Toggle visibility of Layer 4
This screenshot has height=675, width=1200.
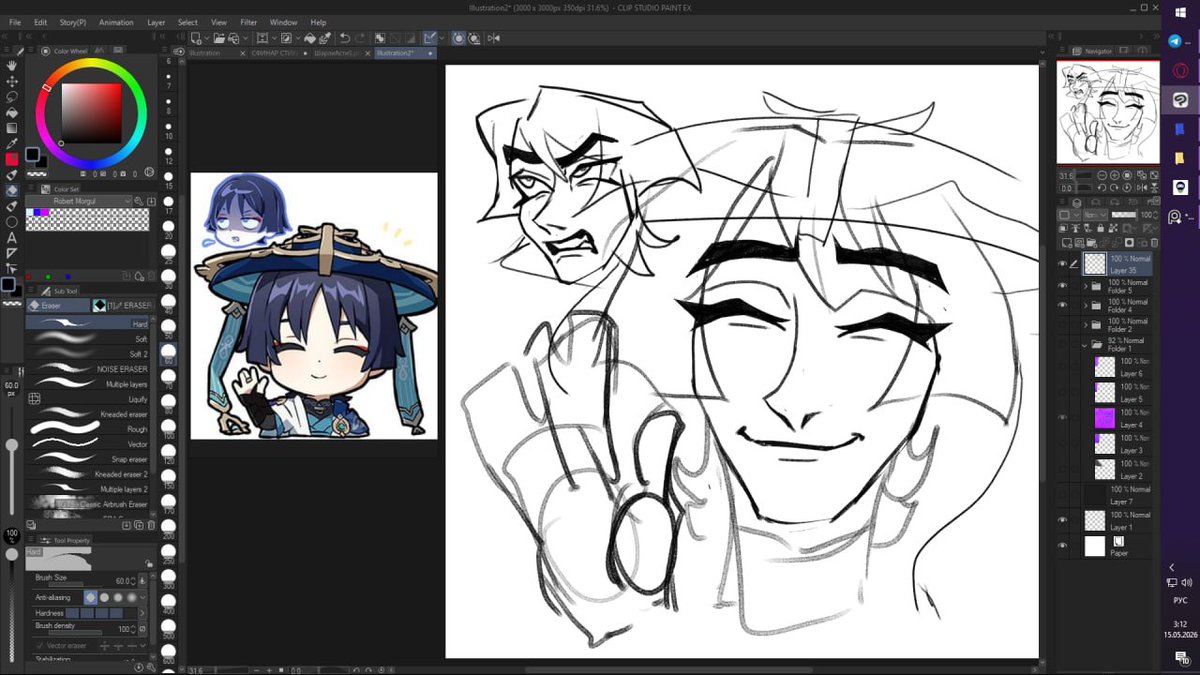point(1063,418)
